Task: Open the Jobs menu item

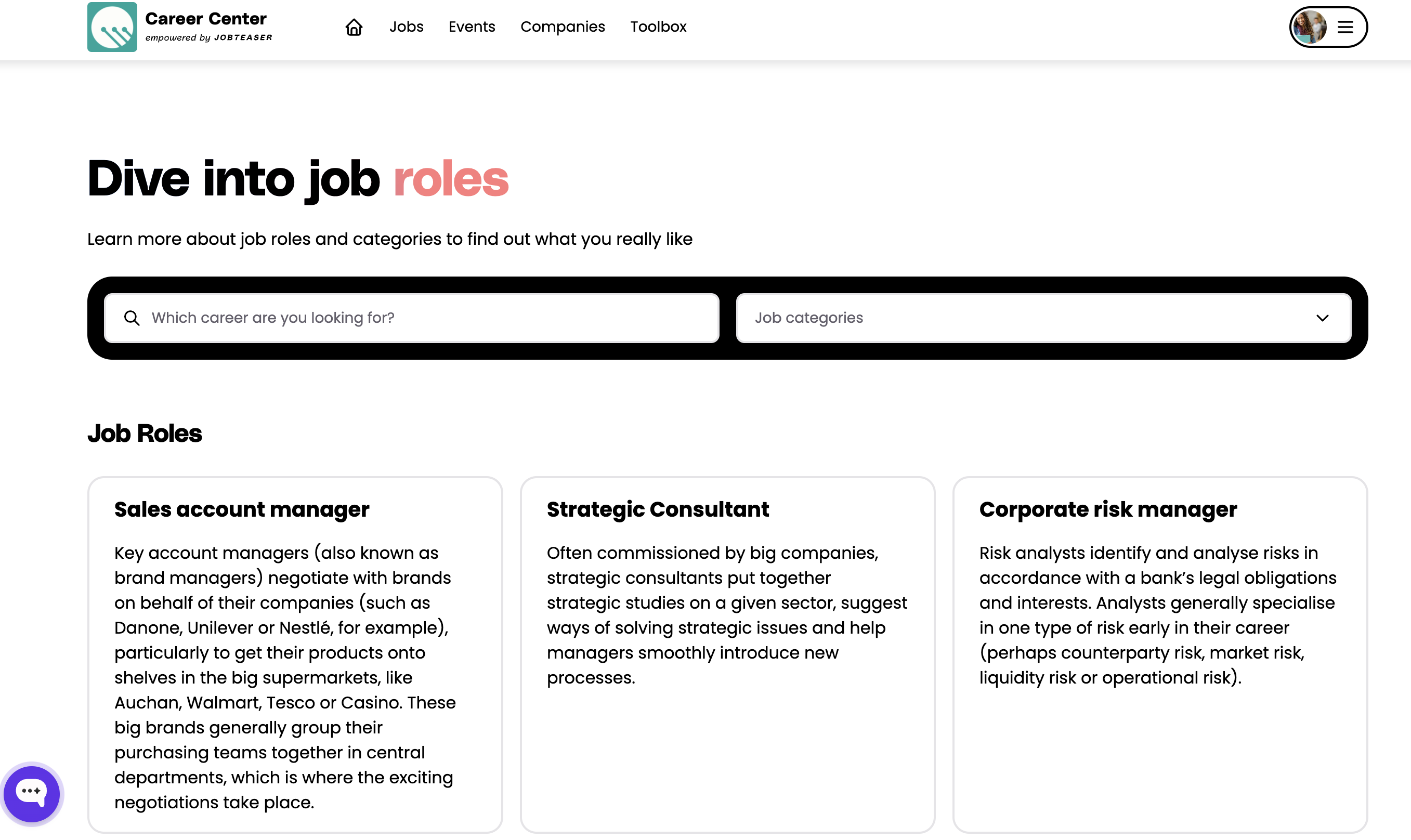Action: [x=407, y=27]
